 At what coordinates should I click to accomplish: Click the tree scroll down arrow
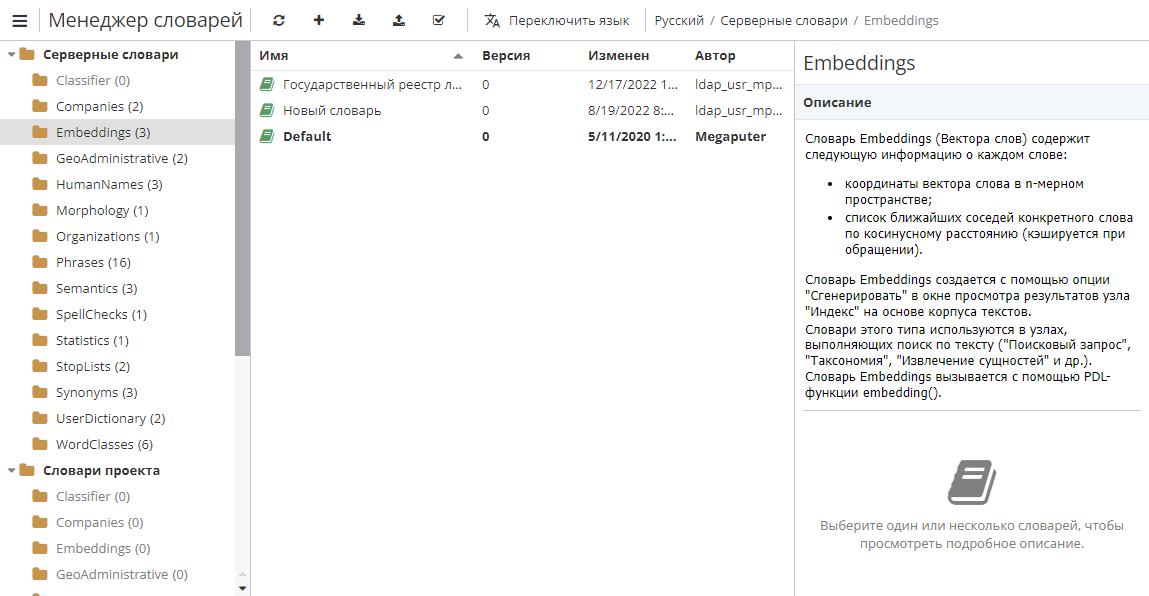243,588
